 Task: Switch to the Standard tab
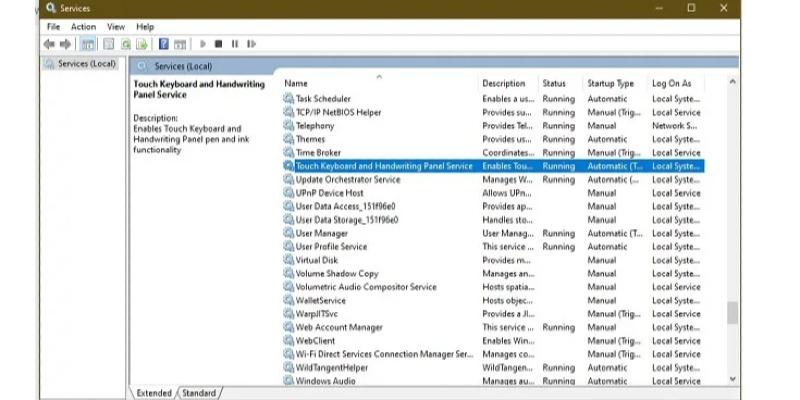199,393
